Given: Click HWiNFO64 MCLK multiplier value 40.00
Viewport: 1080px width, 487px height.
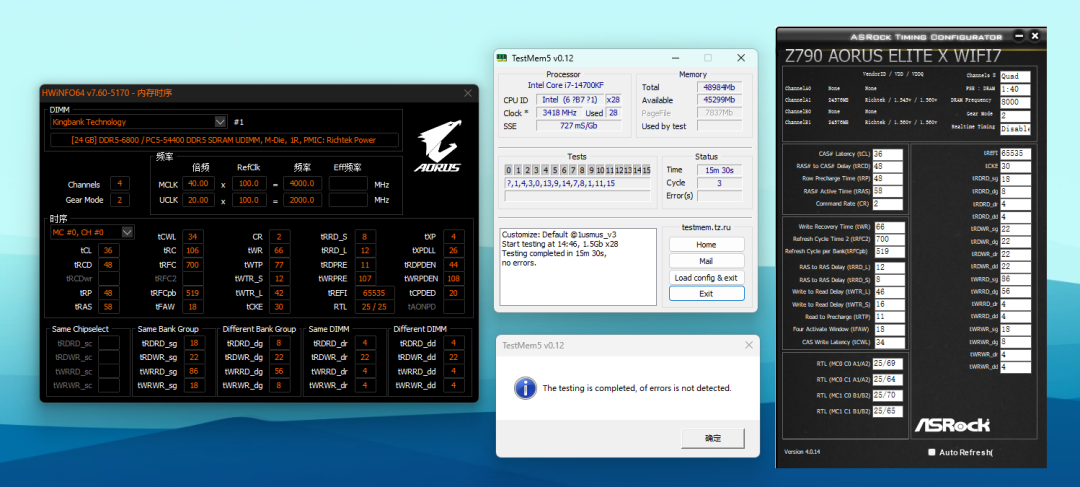Looking at the screenshot, I should tap(198, 184).
